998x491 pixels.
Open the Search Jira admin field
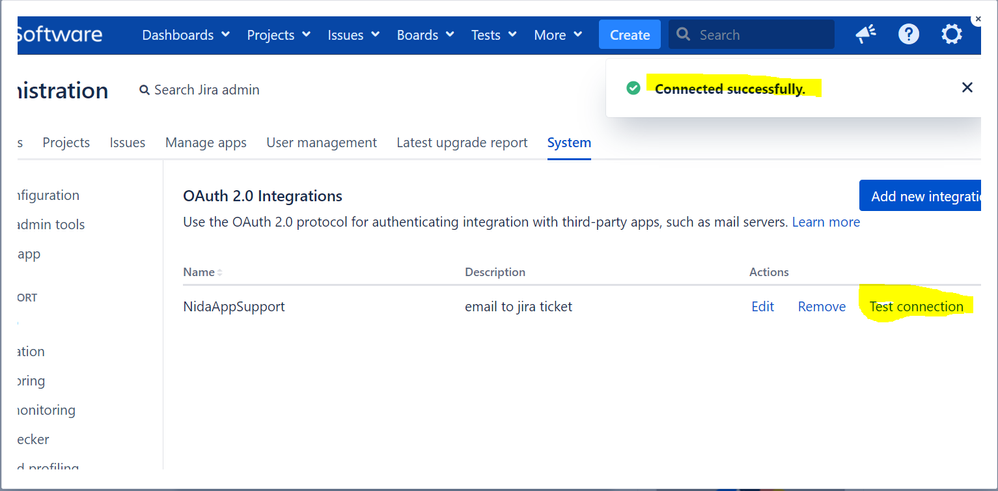coord(199,90)
